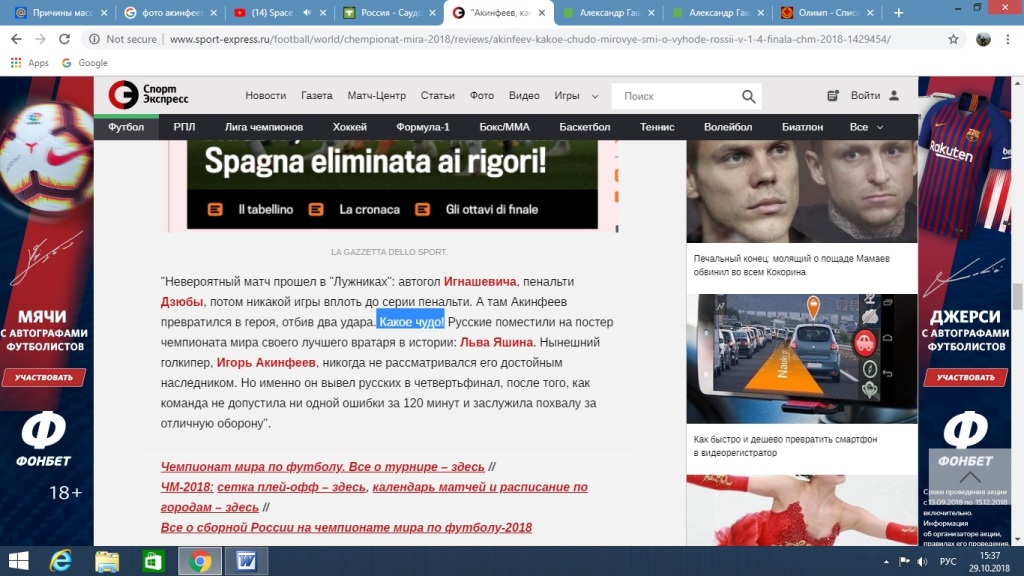Image resolution: width=1024 pixels, height=576 pixels.
Task: Open the Хоккей category
Action: pyautogui.click(x=349, y=127)
